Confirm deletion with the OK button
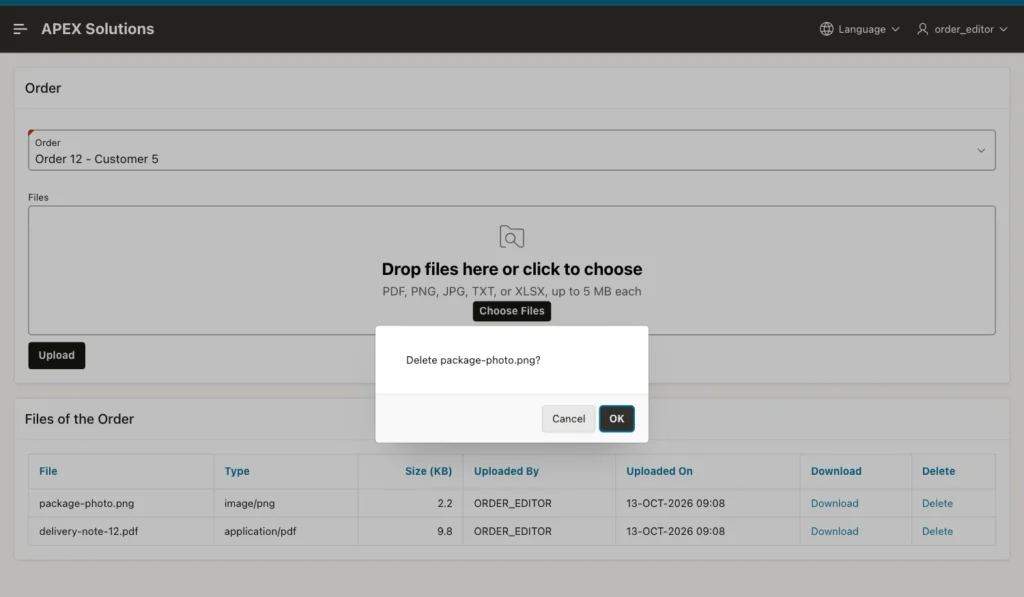The height and width of the screenshot is (597, 1024). click(616, 419)
